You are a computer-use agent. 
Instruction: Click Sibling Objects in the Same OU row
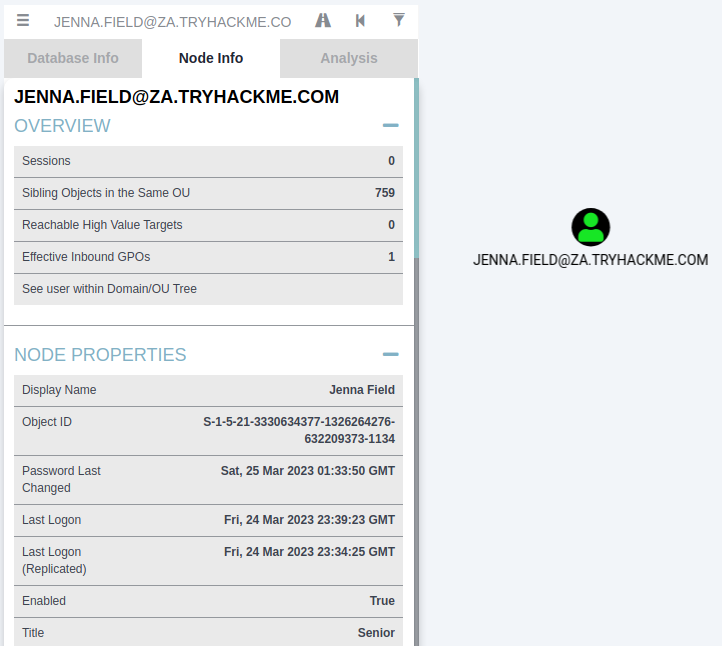[x=208, y=193]
